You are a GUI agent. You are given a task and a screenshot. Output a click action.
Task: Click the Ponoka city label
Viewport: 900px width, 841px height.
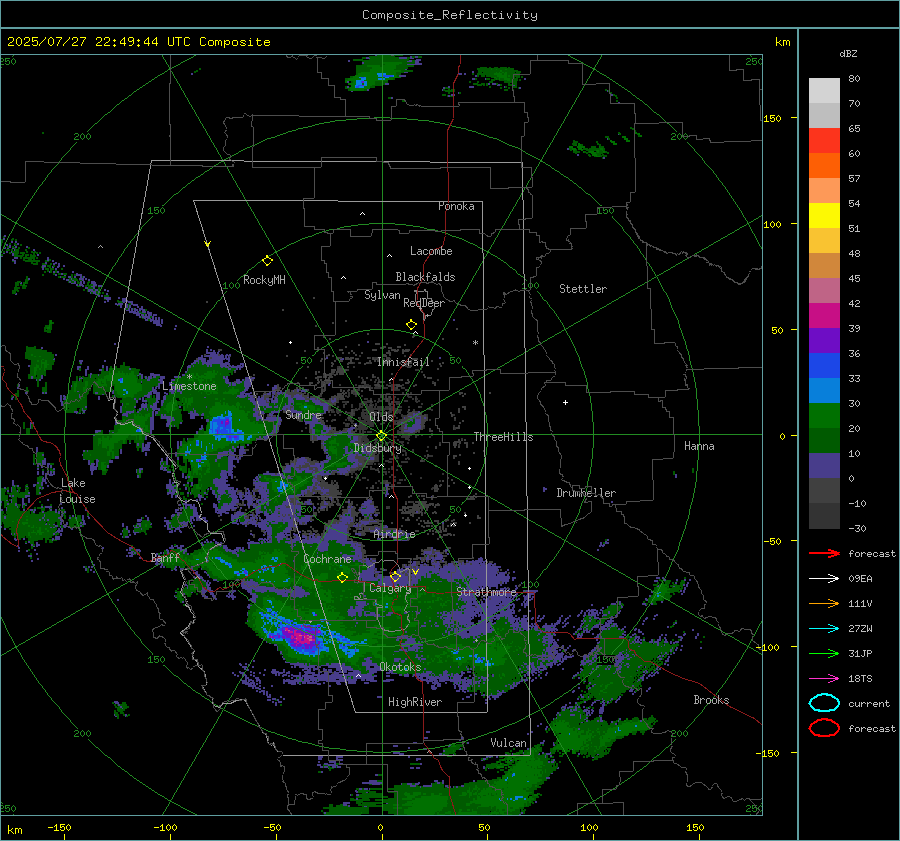(456, 206)
